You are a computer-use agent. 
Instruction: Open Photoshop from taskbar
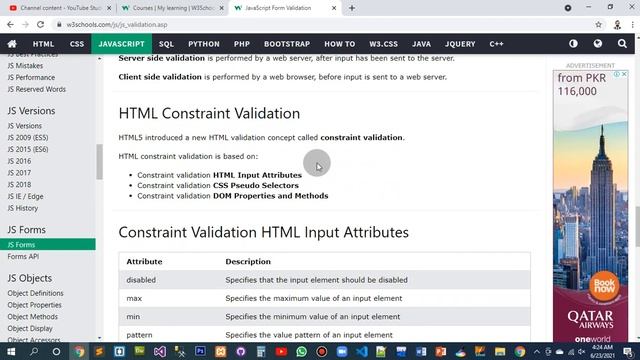point(200,351)
